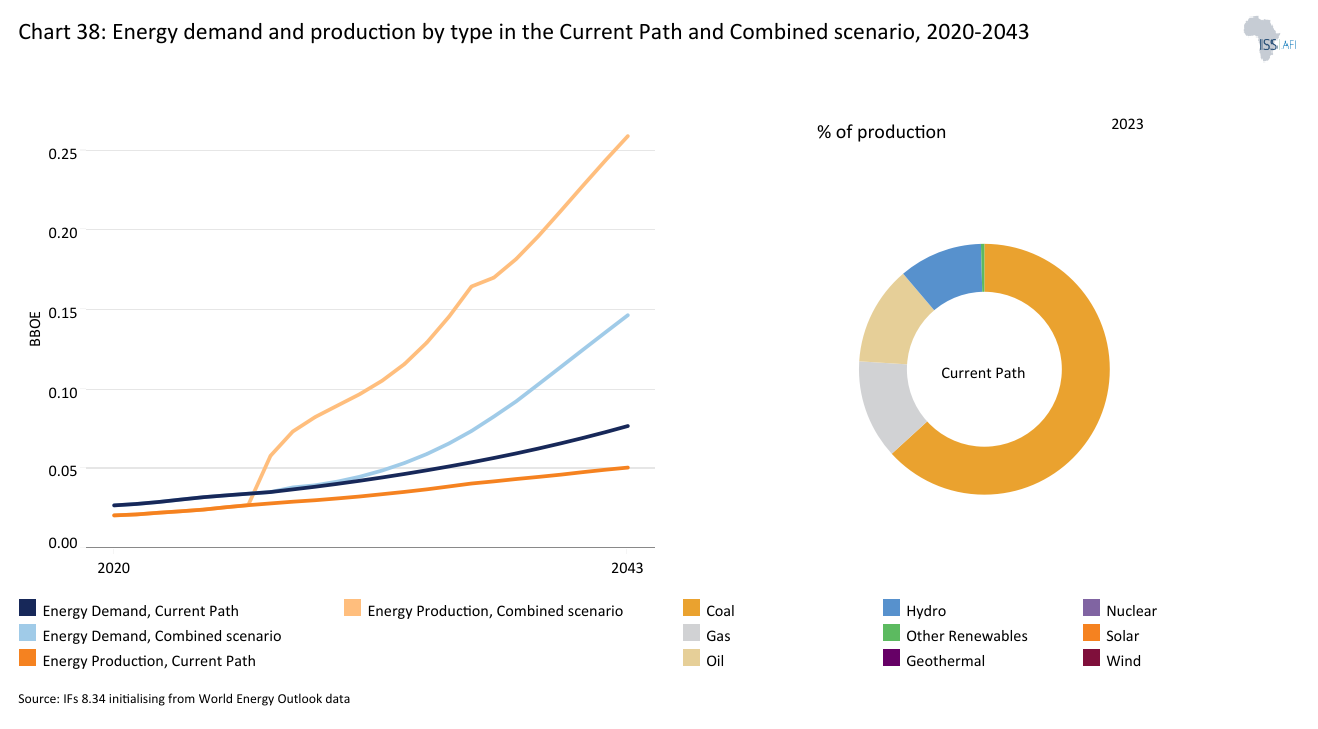The width and height of the screenshot is (1318, 729).
Task: Click the 'Coal' legend label
Action: tap(720, 610)
